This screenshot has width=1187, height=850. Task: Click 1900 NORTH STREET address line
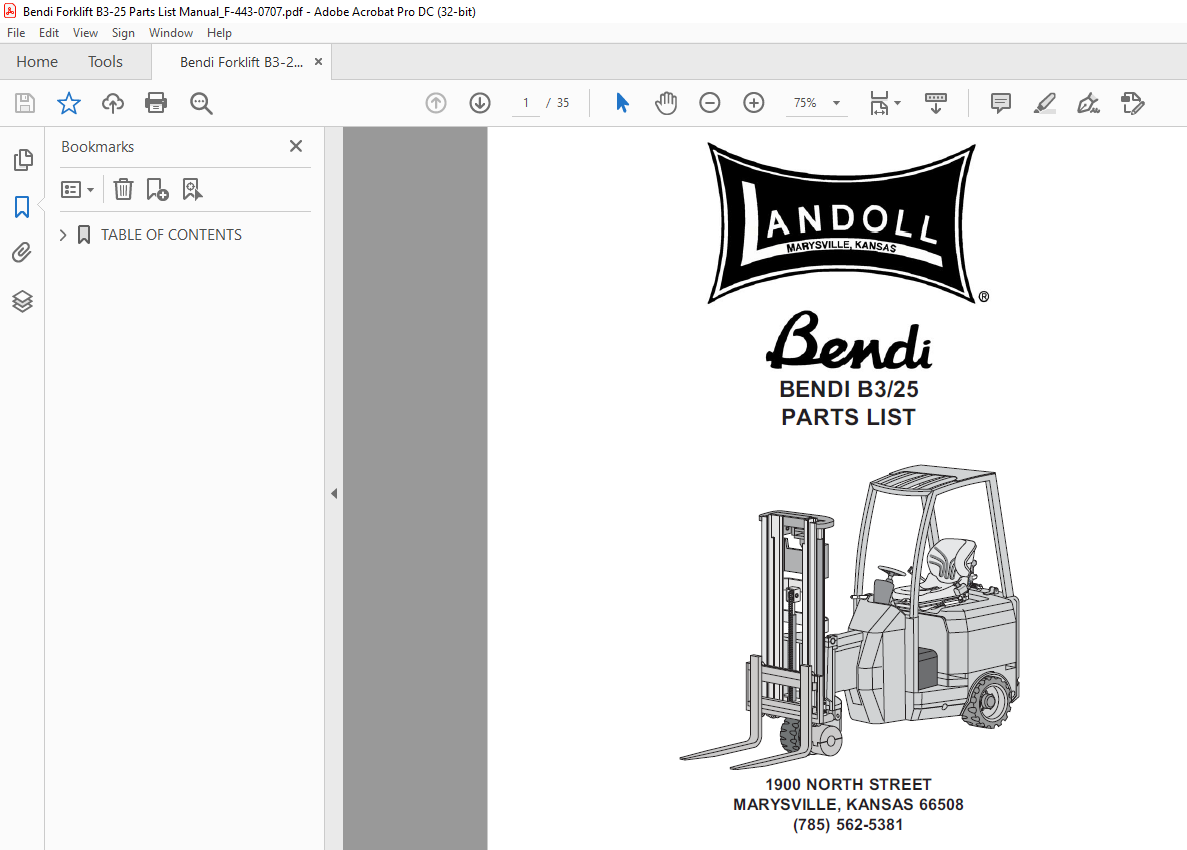coord(849,785)
